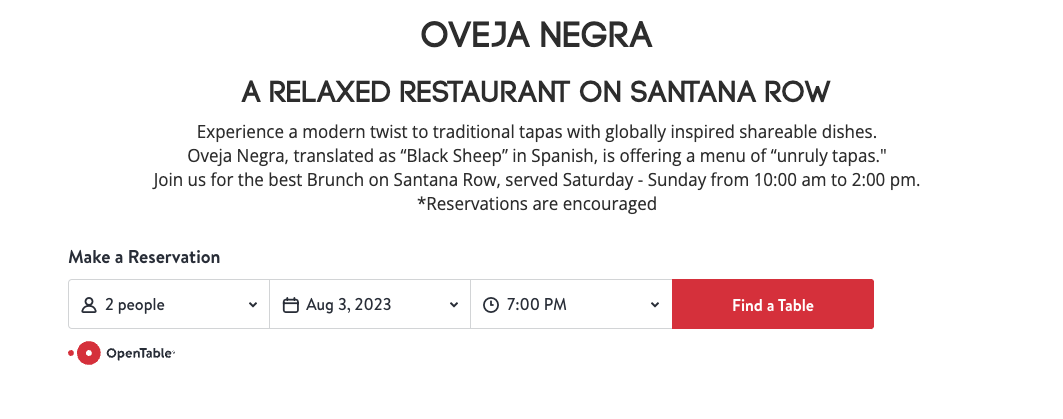The width and height of the screenshot is (1063, 419).
Task: Click the calendar icon beside Aug 3, 2023
Action: coord(291,305)
